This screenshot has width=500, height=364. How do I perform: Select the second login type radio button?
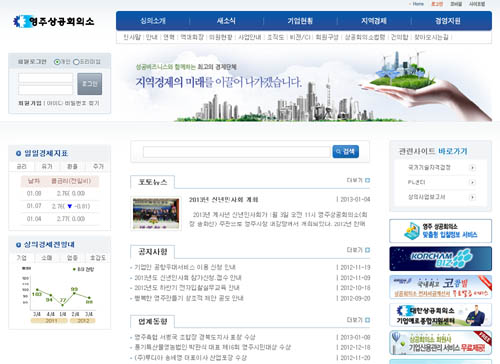76,62
